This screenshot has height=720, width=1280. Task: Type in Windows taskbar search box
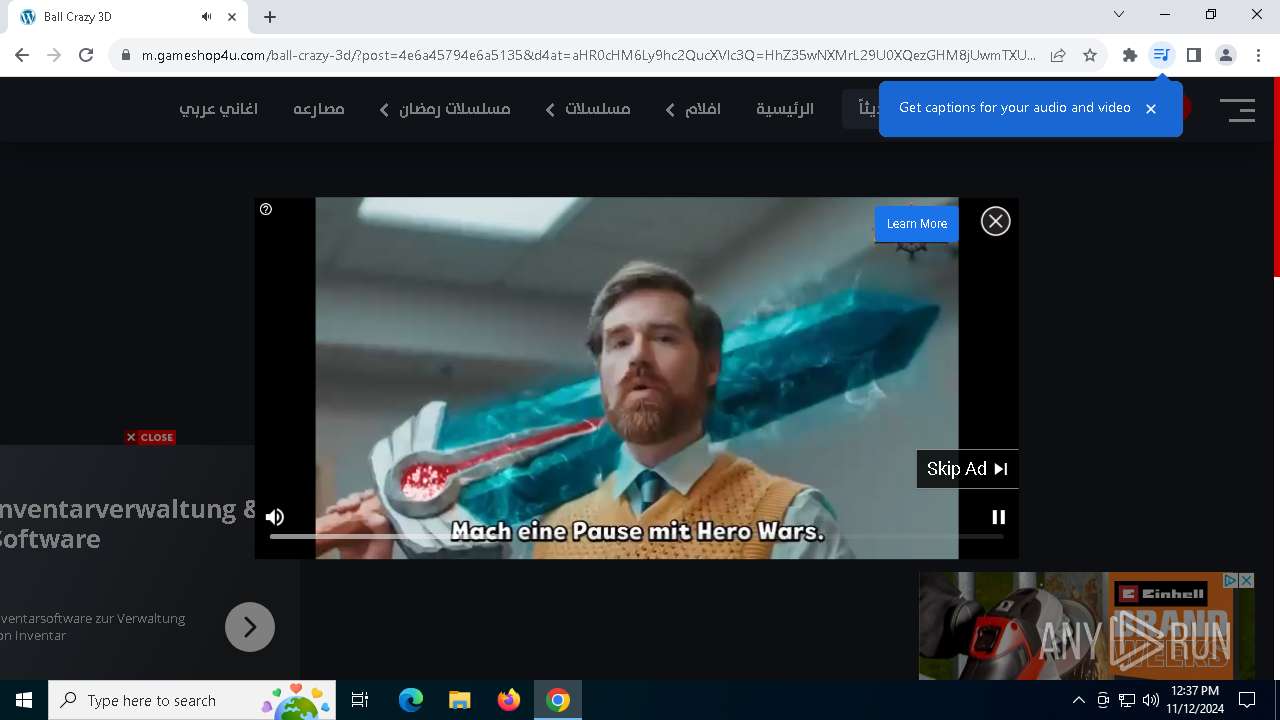191,700
